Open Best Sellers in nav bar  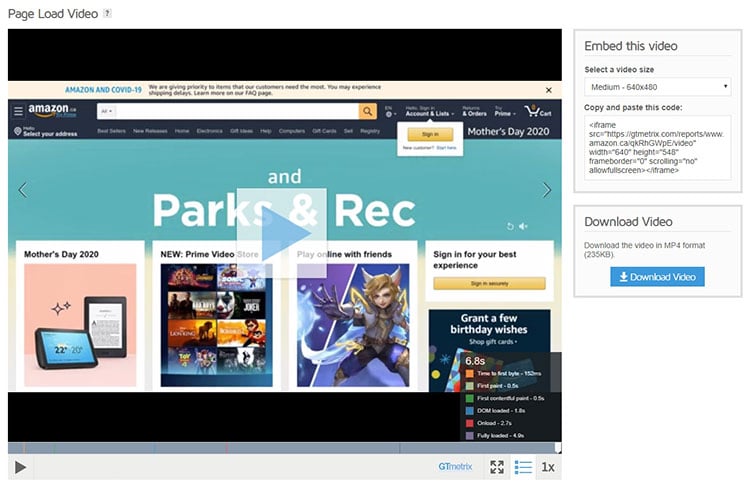point(111,131)
